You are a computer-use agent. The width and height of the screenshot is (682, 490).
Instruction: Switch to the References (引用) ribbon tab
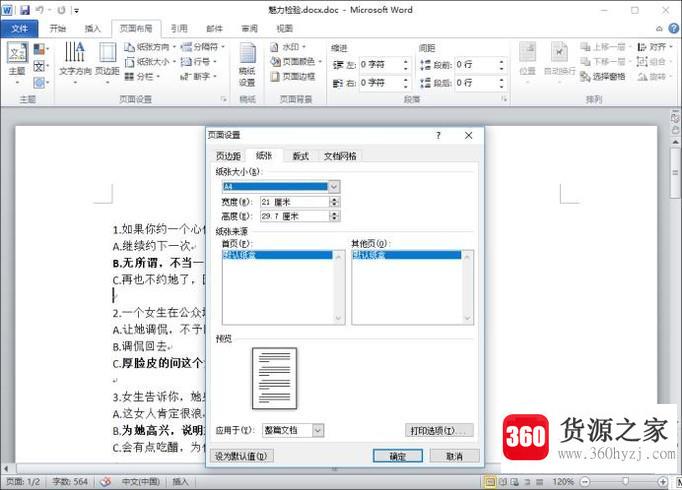pos(179,29)
